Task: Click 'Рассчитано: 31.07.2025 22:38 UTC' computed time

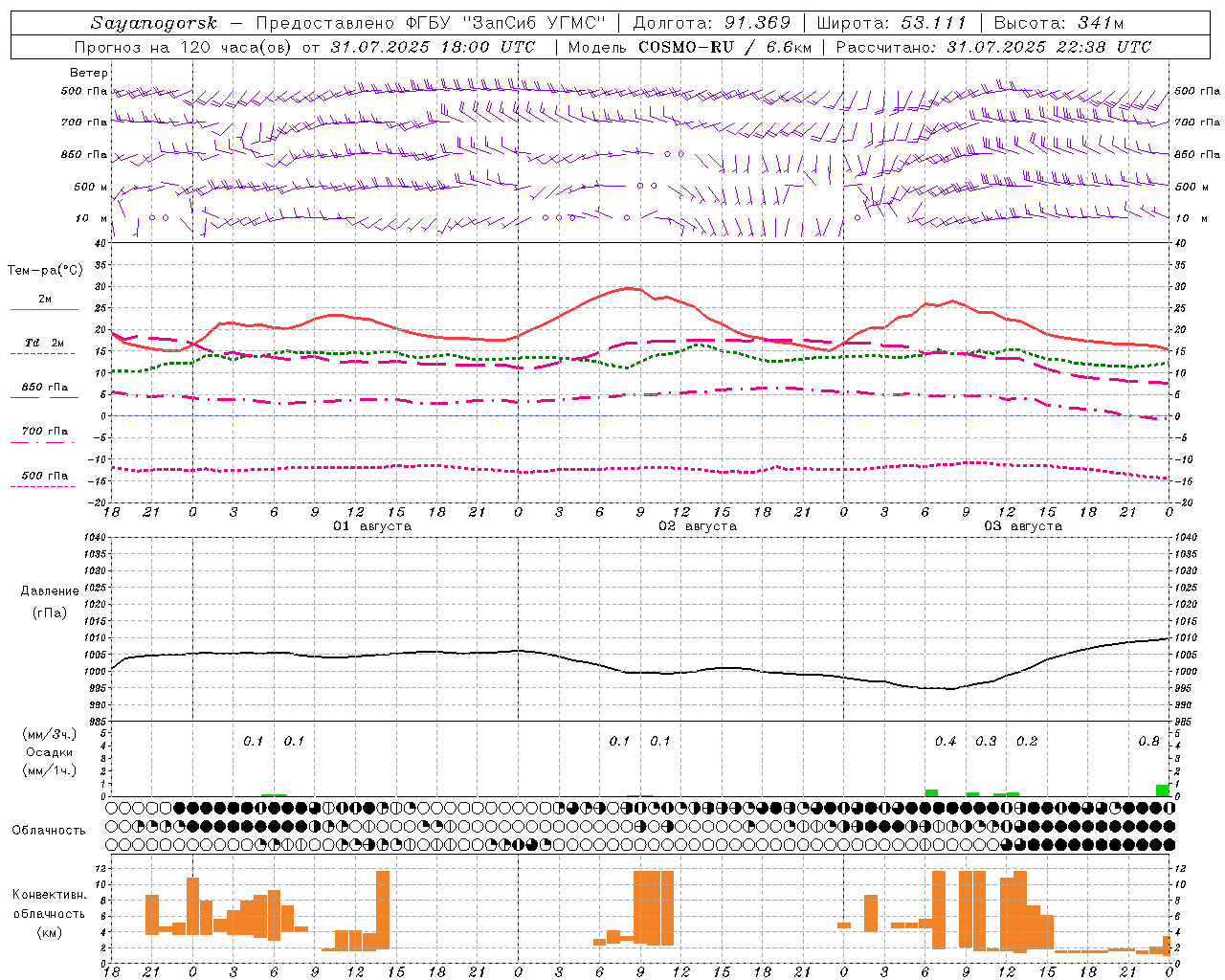Action: 993,47
